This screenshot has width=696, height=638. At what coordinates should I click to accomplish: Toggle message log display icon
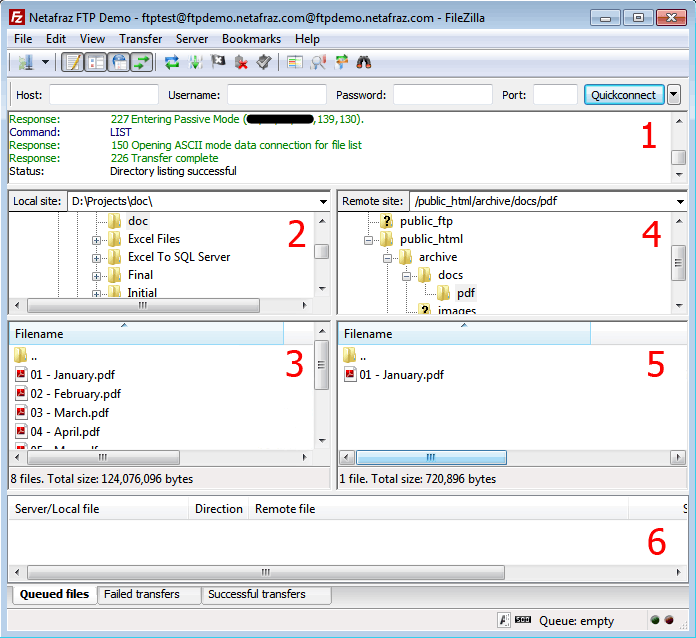[x=72, y=62]
